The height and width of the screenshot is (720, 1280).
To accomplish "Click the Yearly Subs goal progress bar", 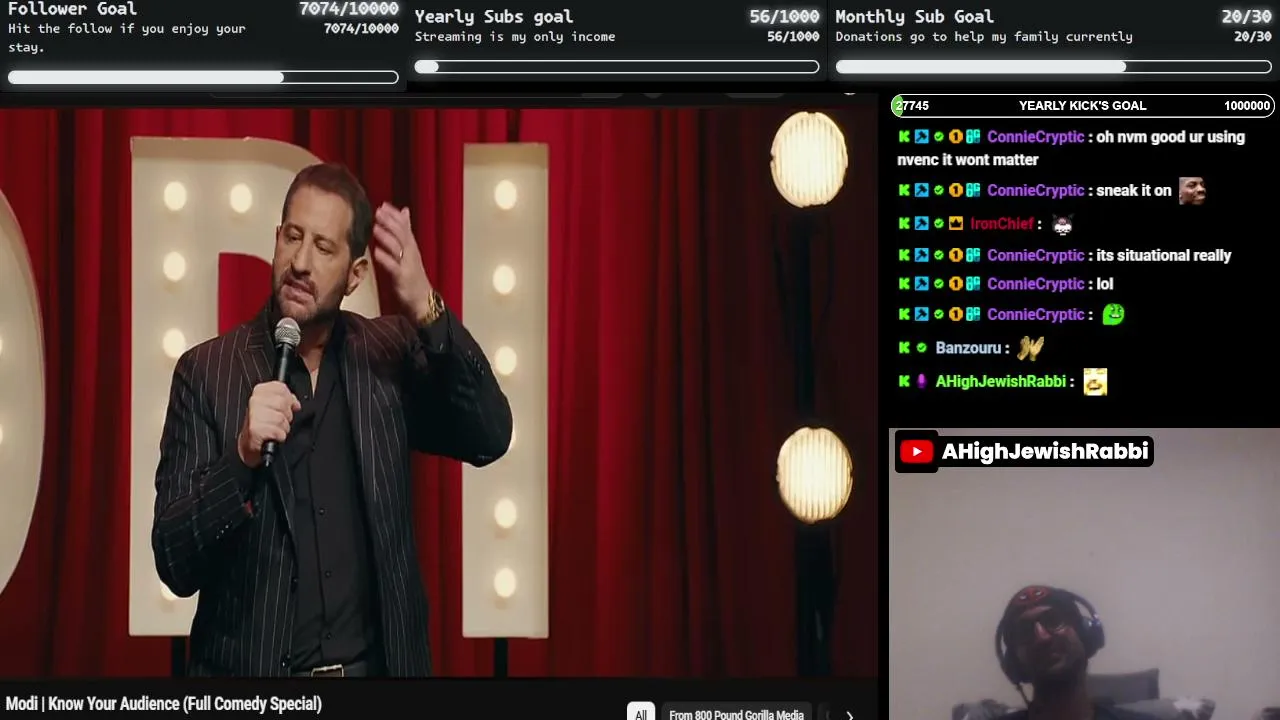I will point(617,67).
